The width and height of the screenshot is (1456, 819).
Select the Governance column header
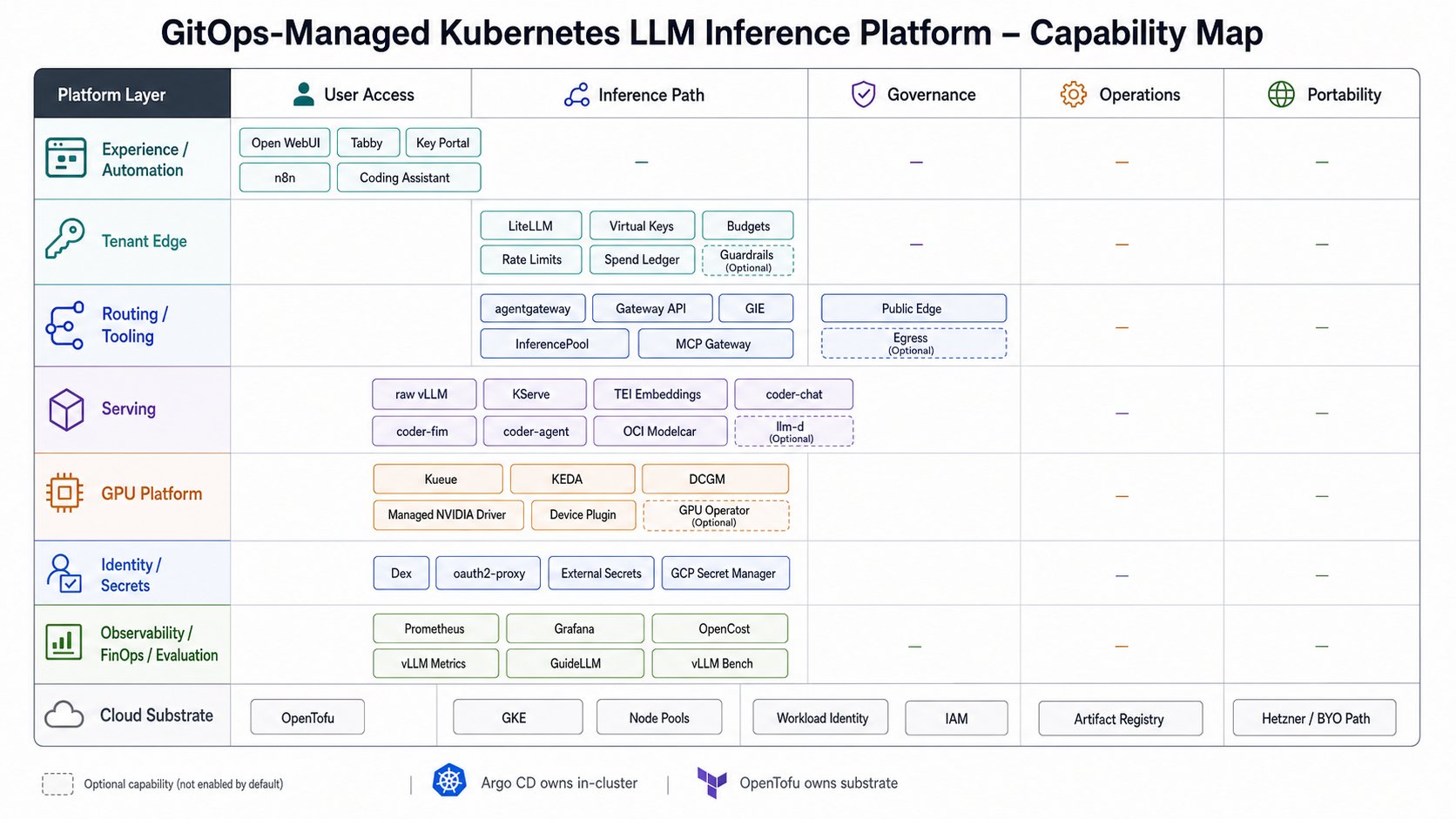(x=914, y=94)
